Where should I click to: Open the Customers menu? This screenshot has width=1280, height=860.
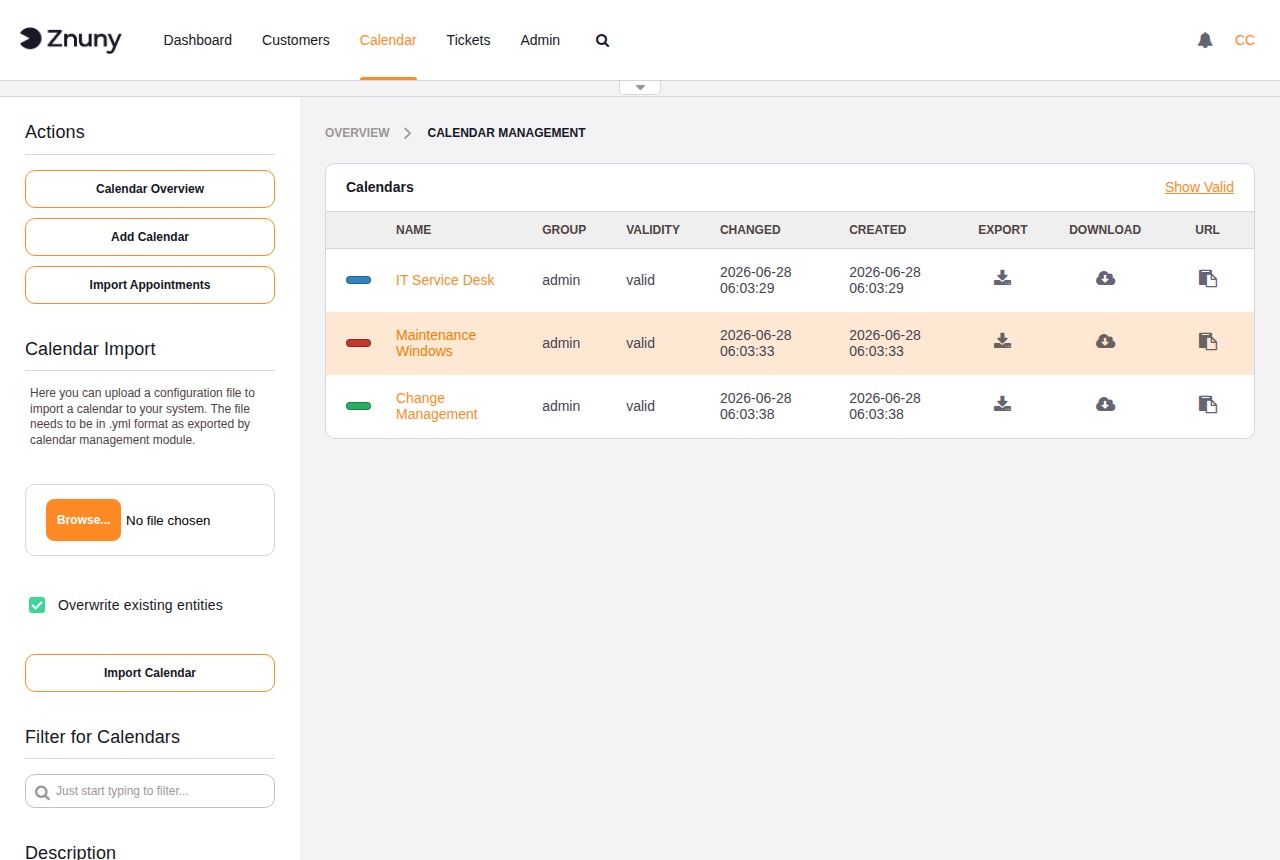[296, 40]
